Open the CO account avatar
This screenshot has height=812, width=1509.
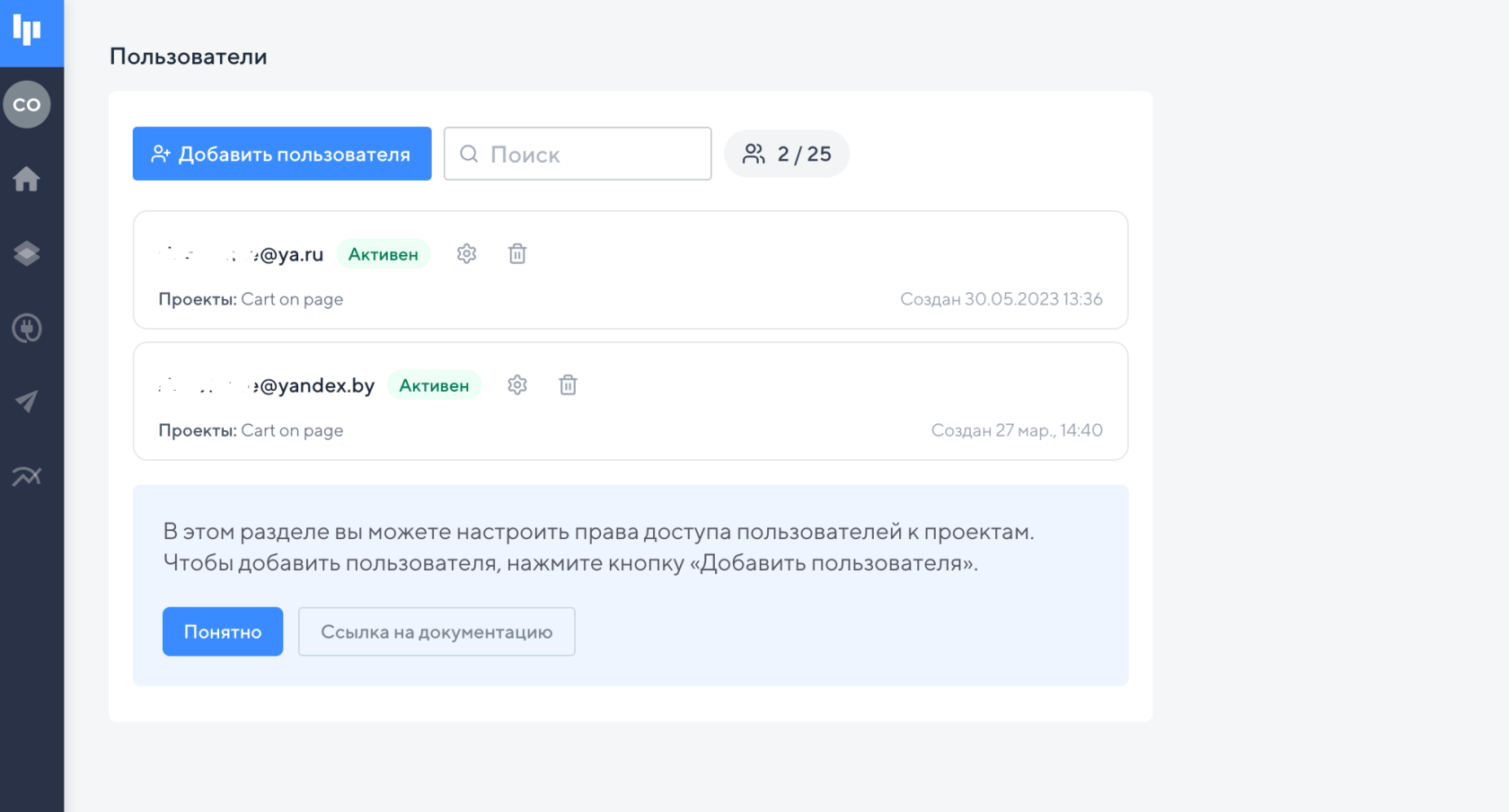pos(27,104)
